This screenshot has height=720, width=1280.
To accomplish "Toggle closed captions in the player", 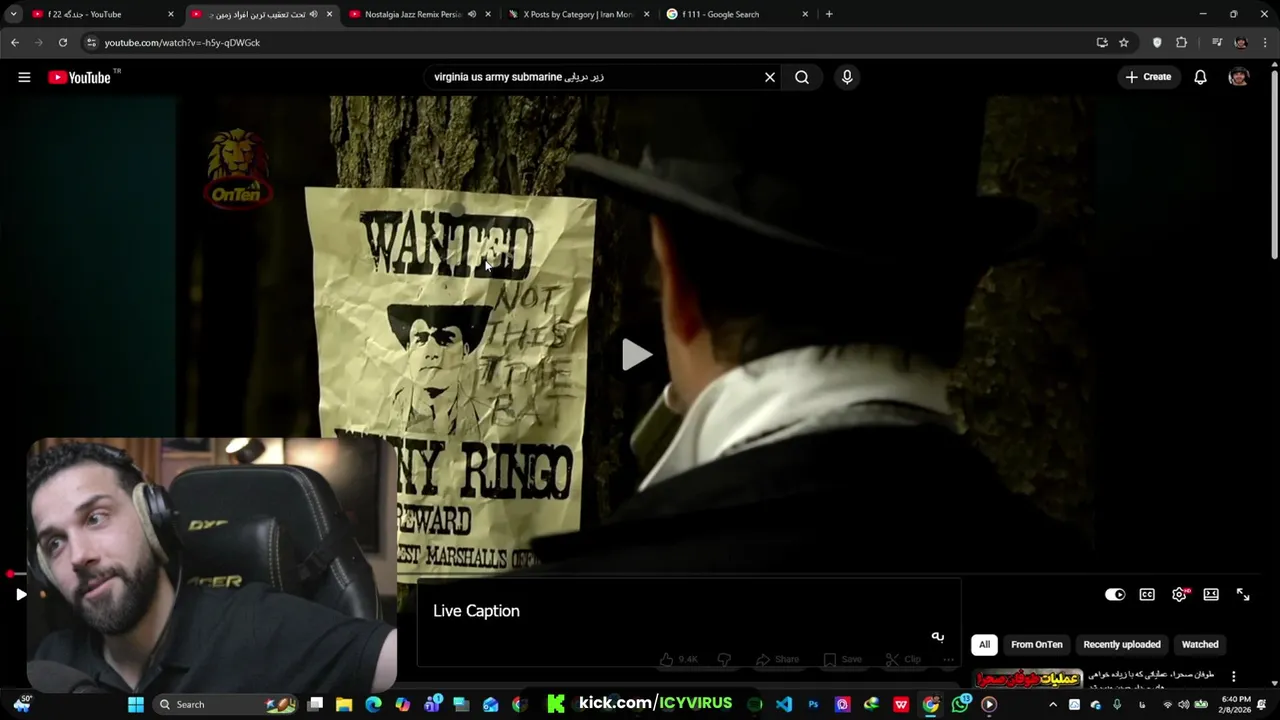I will pyautogui.click(x=1147, y=594).
